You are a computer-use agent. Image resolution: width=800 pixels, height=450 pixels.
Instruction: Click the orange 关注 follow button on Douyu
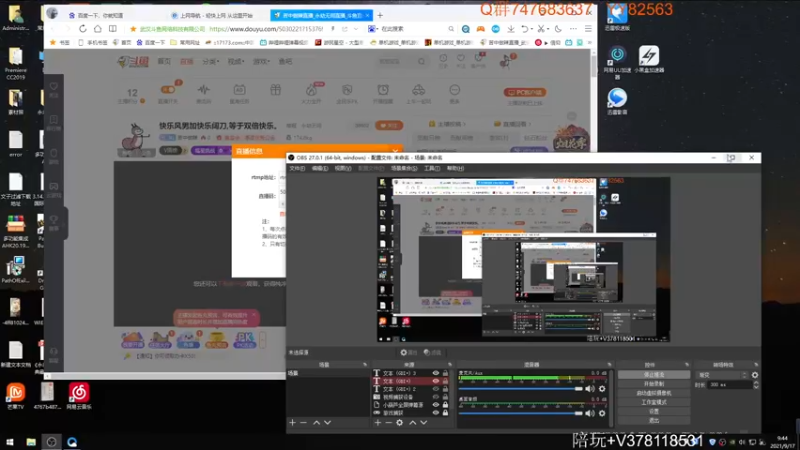[389, 126]
